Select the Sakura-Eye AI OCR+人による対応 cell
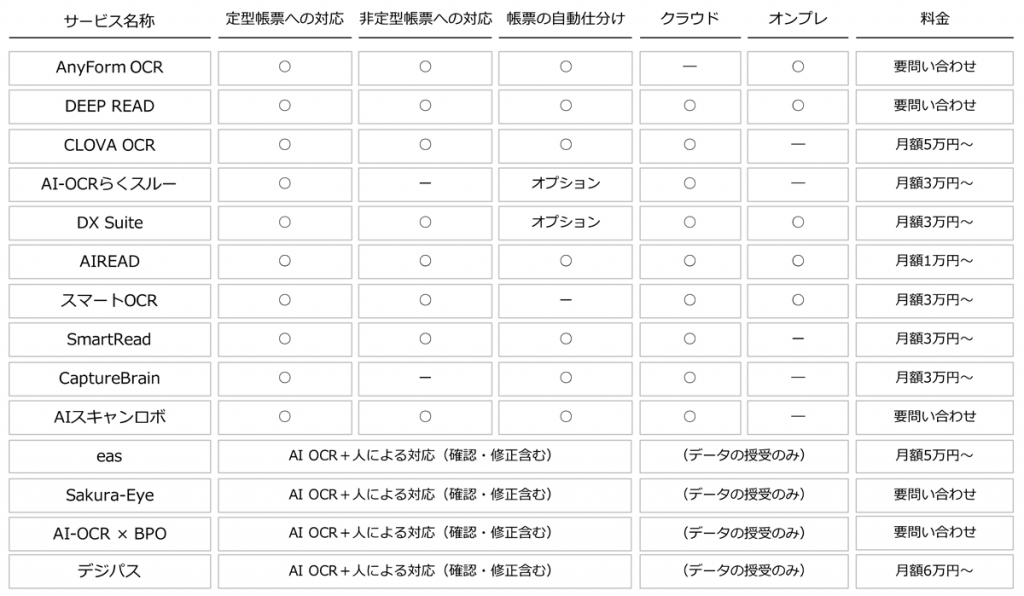Viewport: 1024px width, 596px height. point(424,495)
